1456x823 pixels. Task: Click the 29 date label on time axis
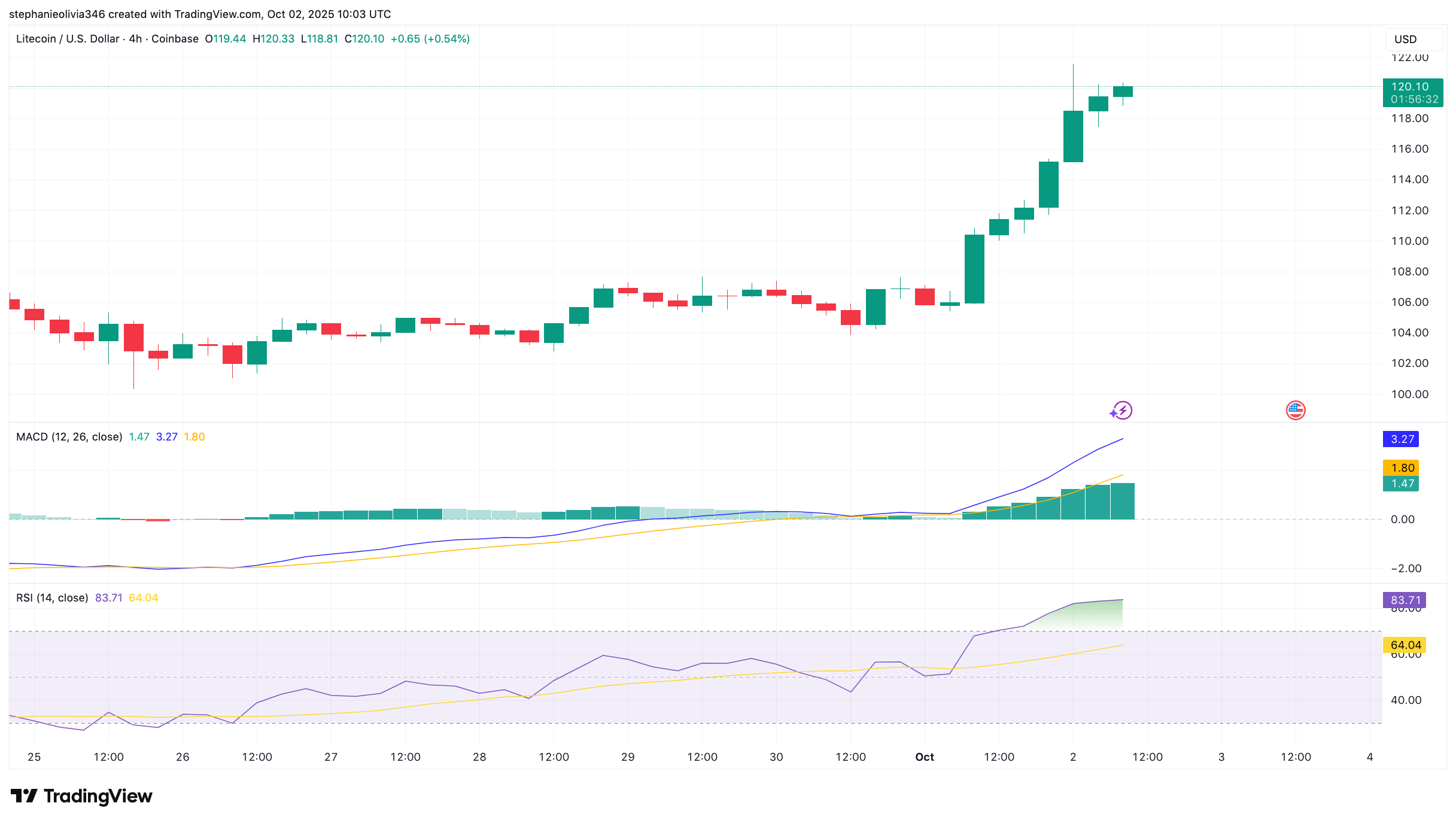pyautogui.click(x=628, y=757)
